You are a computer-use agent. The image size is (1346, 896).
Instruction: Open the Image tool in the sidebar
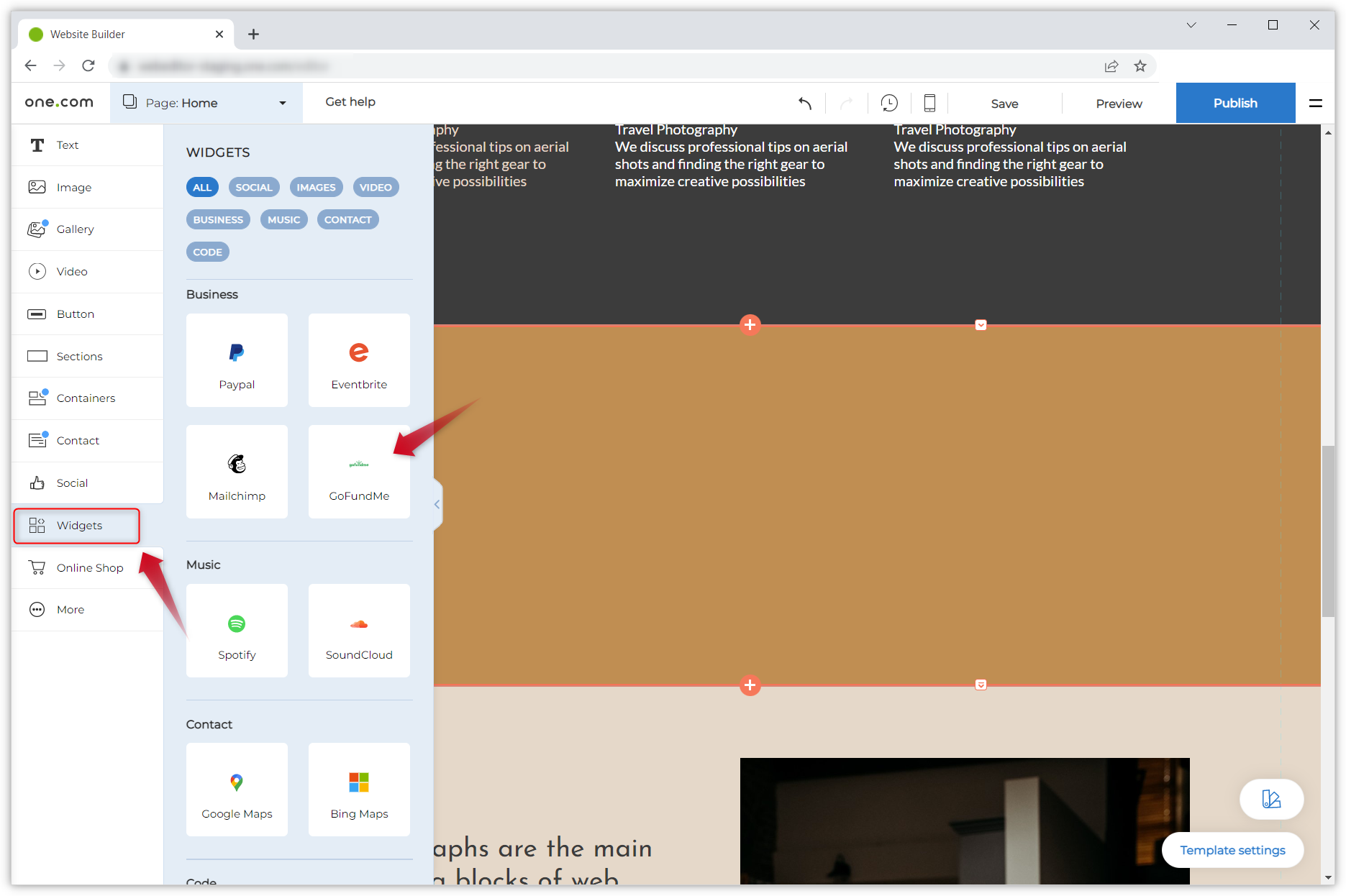74,187
